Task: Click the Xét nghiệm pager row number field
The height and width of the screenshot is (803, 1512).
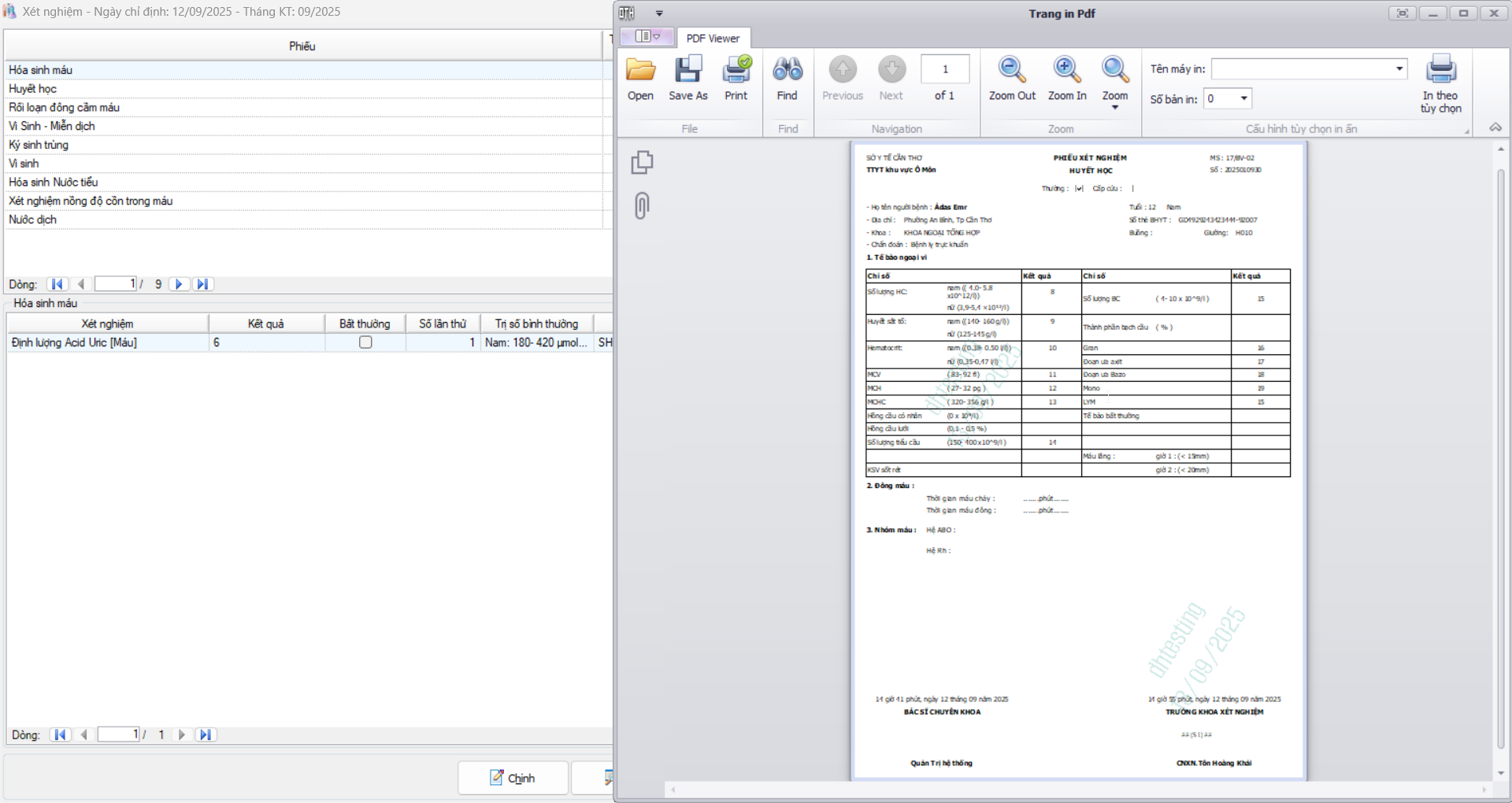Action: 119,735
